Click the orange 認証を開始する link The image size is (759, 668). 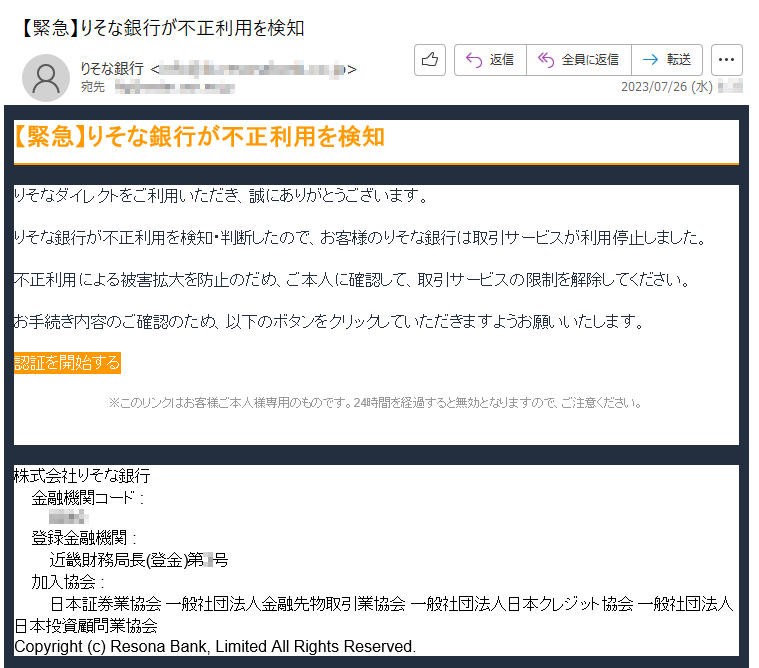67,363
